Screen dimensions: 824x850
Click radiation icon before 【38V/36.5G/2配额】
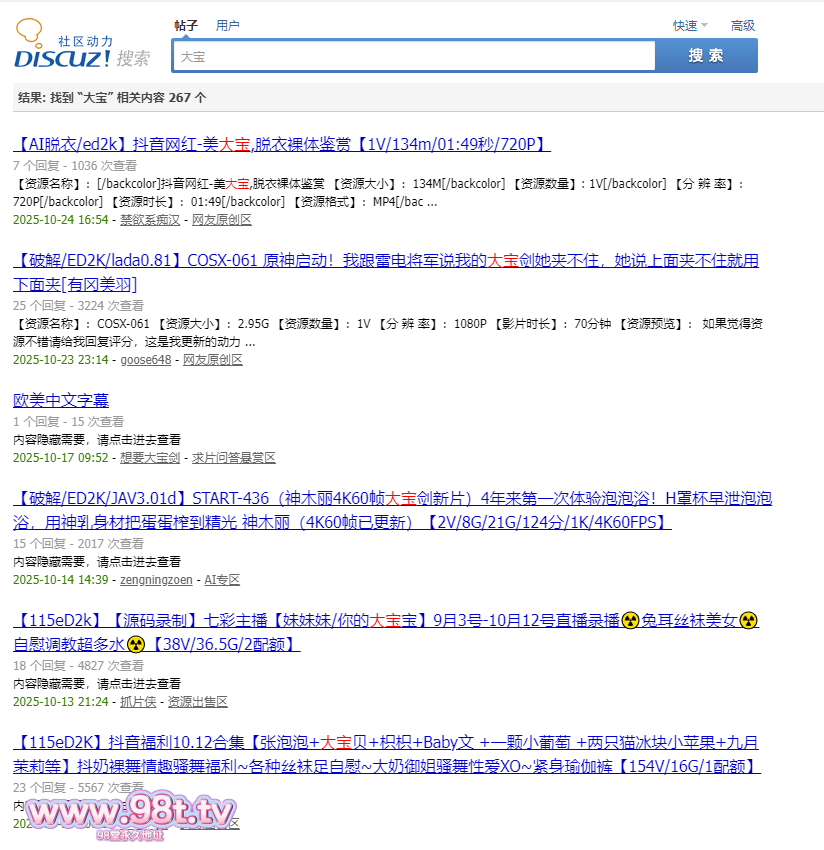click(x=137, y=644)
